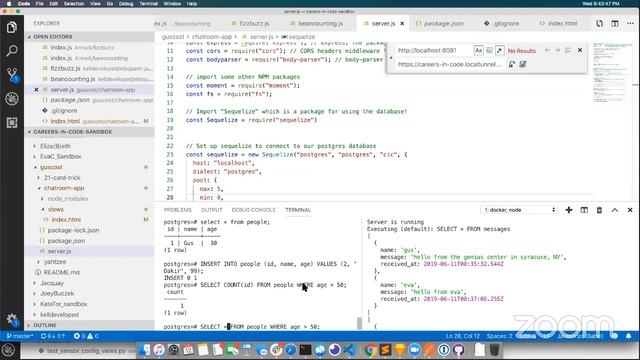Click the Spaces: 2 indentation status item
This screenshot has height=360, width=640.
(x=500, y=336)
